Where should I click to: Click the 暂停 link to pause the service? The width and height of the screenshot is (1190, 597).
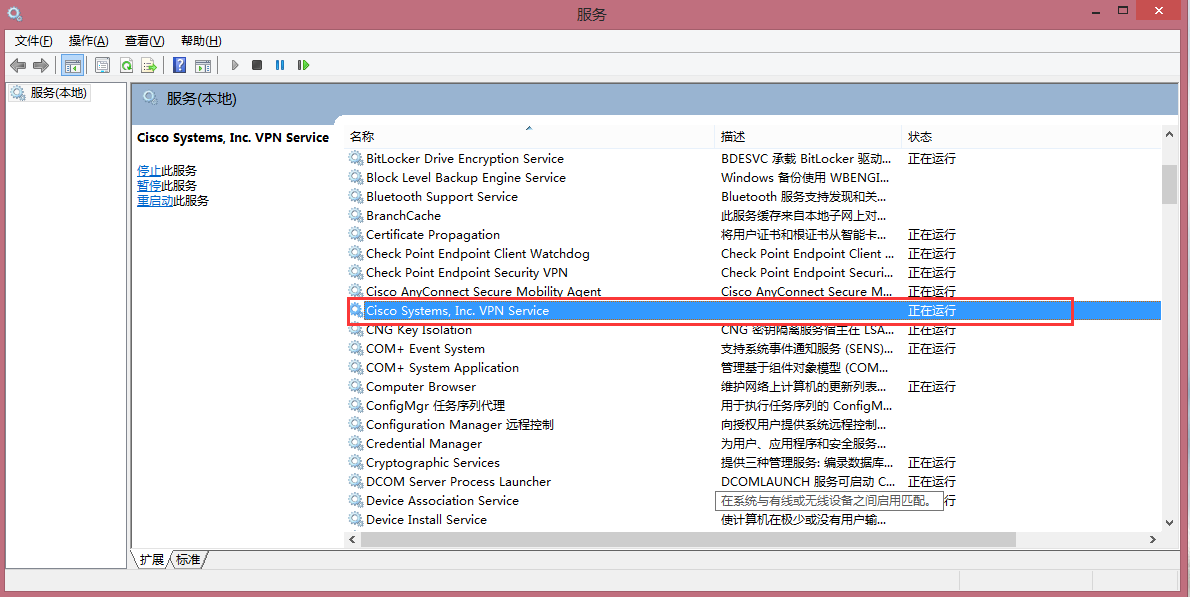[x=149, y=186]
